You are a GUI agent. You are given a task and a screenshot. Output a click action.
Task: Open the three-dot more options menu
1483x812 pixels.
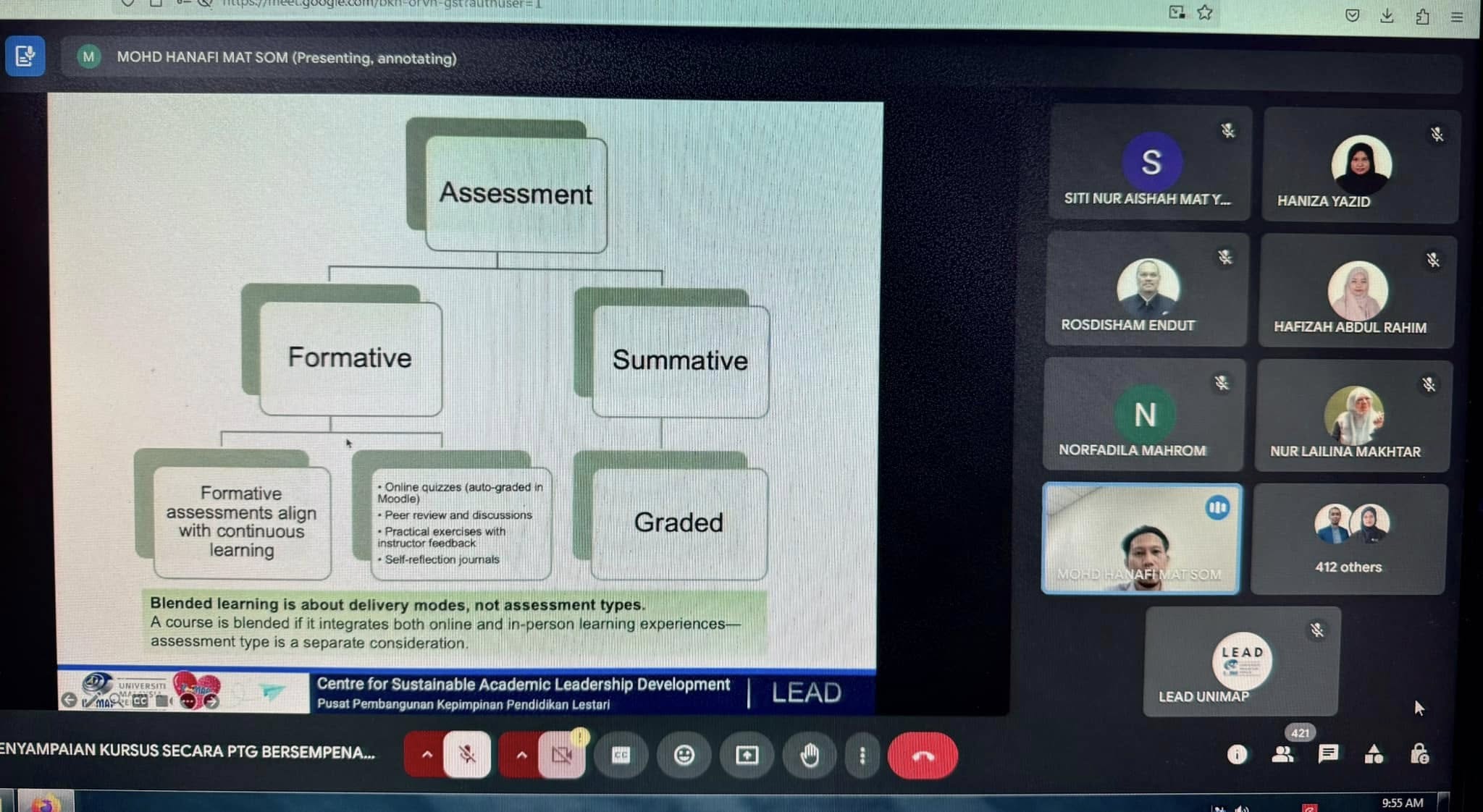[862, 756]
